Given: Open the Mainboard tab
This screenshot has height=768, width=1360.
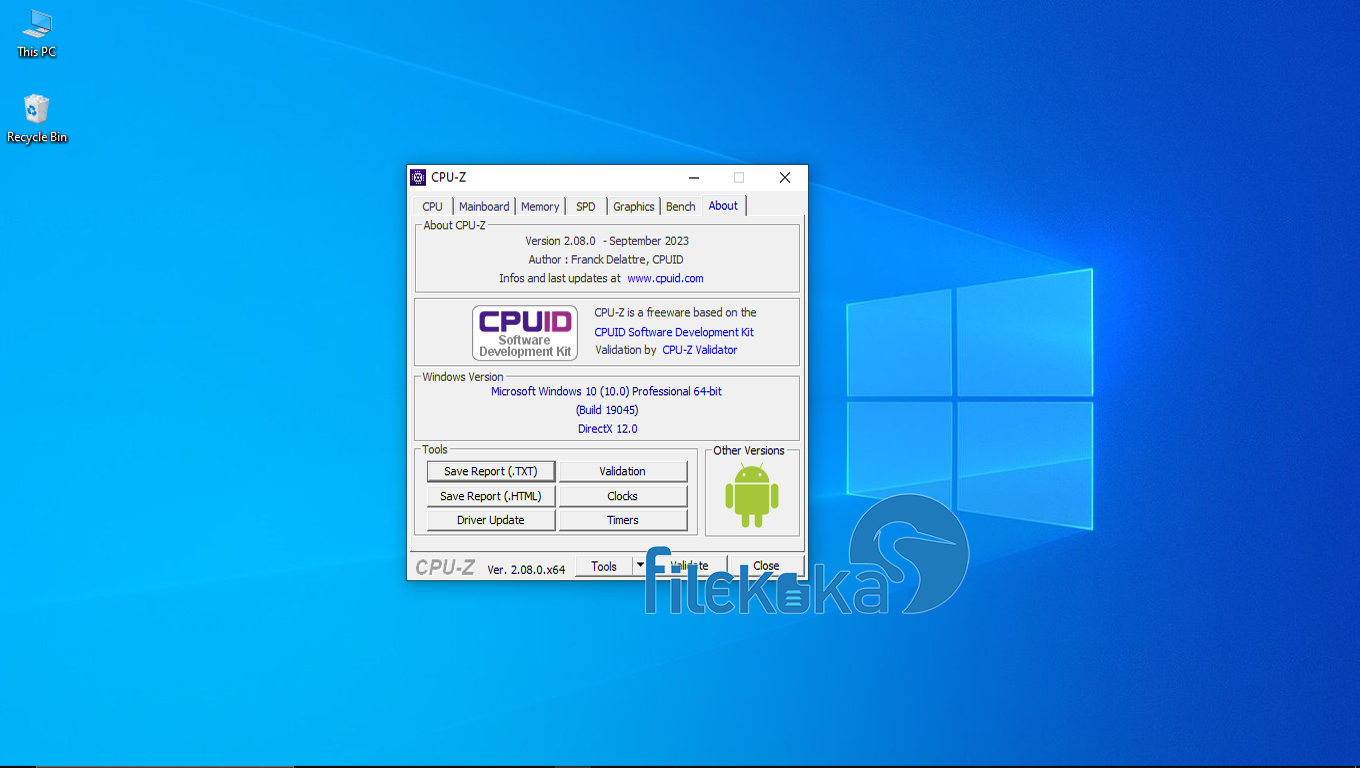Looking at the screenshot, I should pyautogui.click(x=484, y=206).
